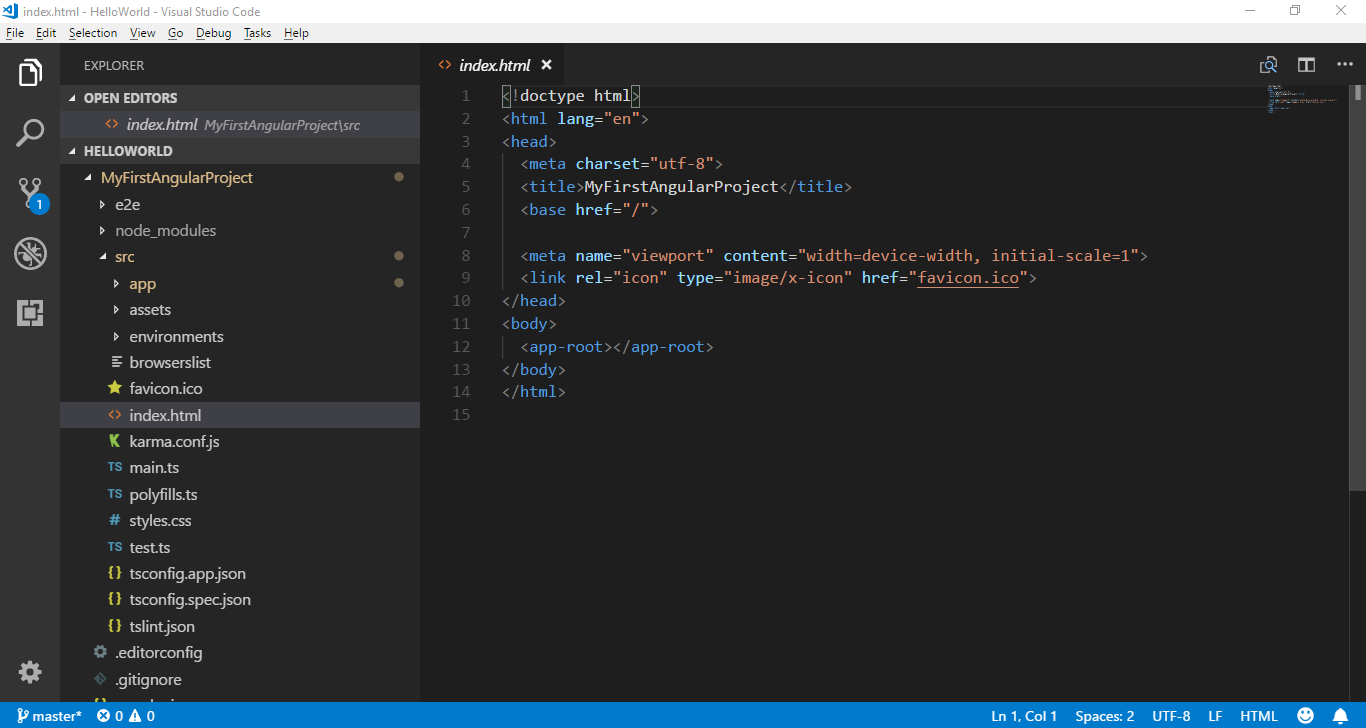Screen dimensions: 1366x728
Task: Split the editor with split icon
Action: point(1306,65)
